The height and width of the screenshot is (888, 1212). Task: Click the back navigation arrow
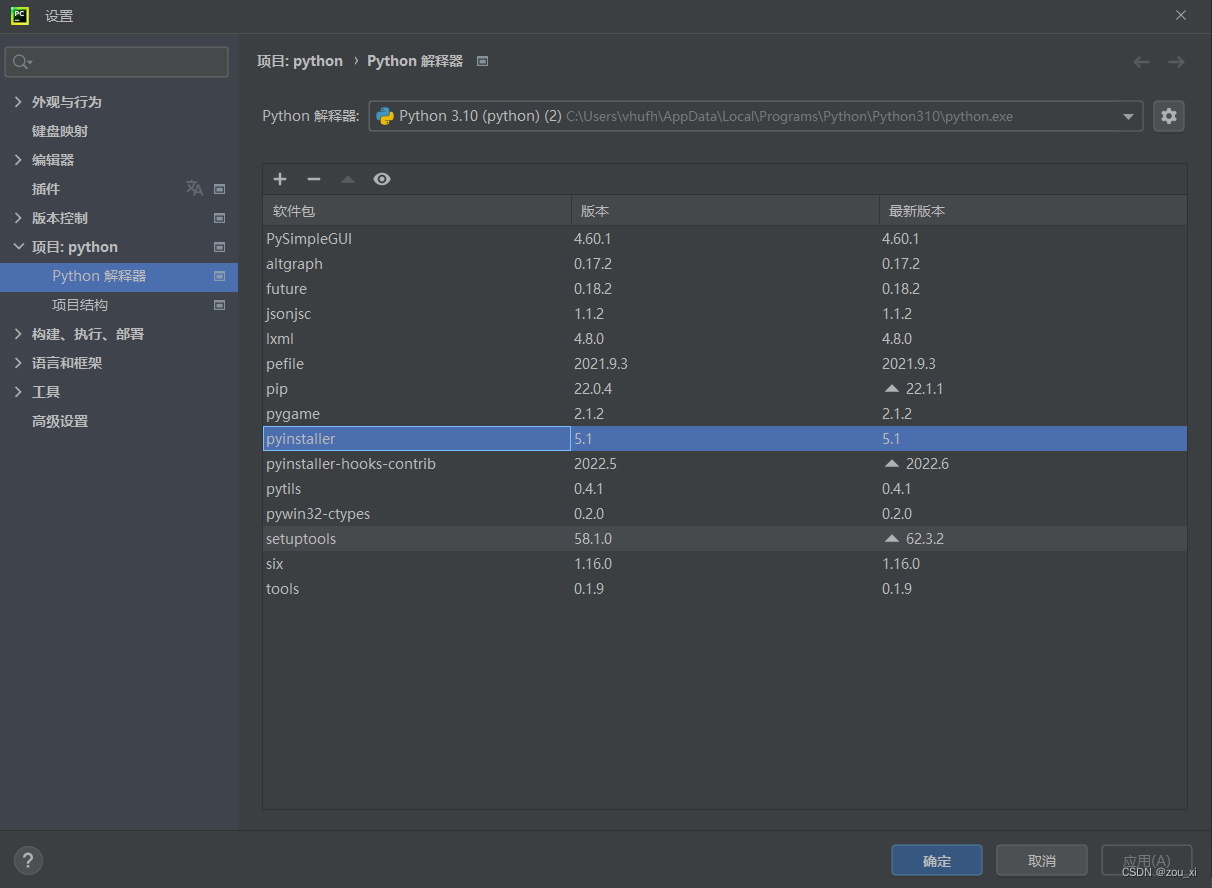coord(1142,62)
